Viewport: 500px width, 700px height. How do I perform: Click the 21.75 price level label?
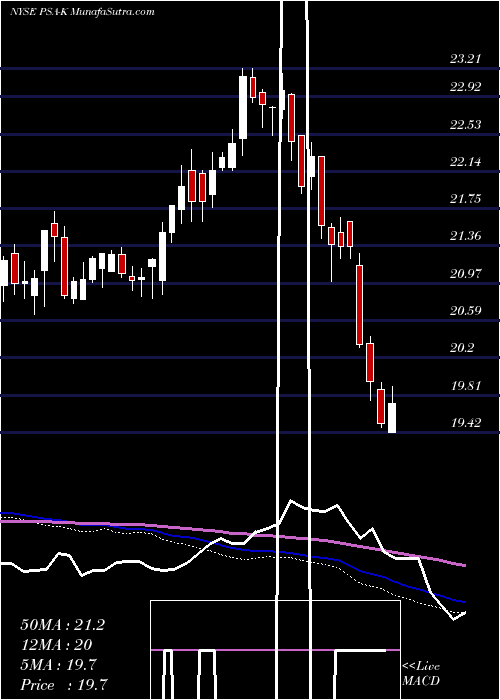tap(466, 199)
